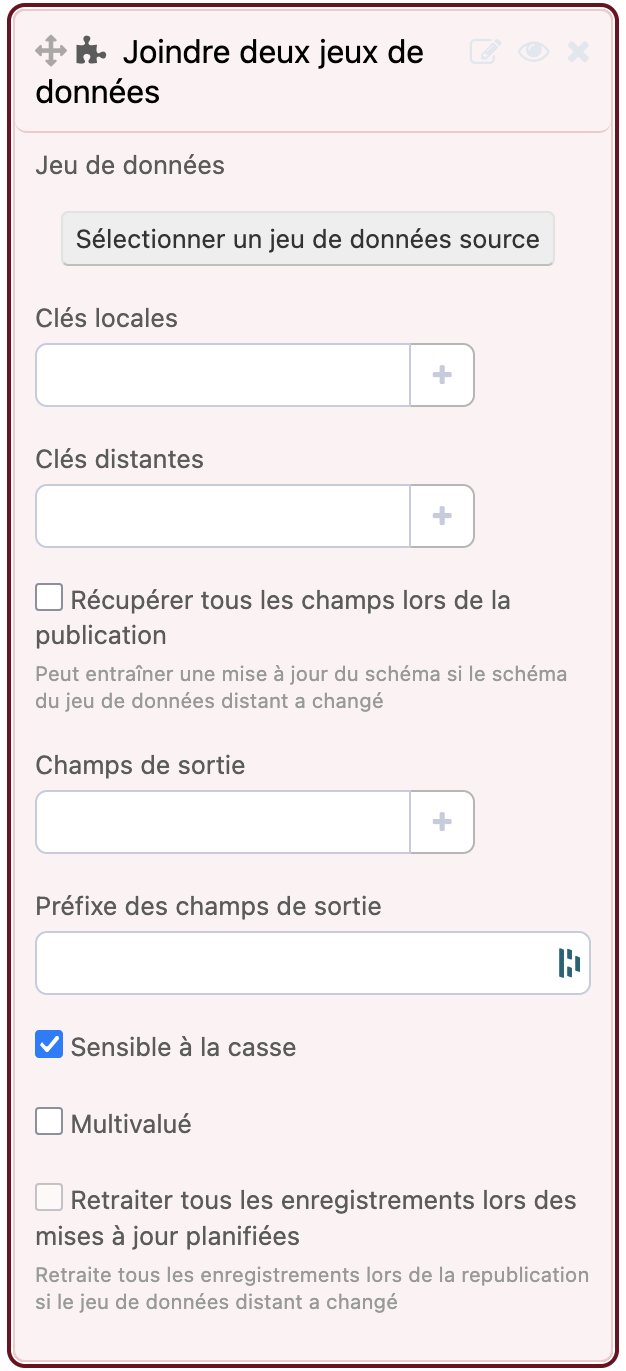The image size is (626, 1371).
Task: Click 'Sélectionner un jeu de données source' button
Action: (x=308, y=239)
